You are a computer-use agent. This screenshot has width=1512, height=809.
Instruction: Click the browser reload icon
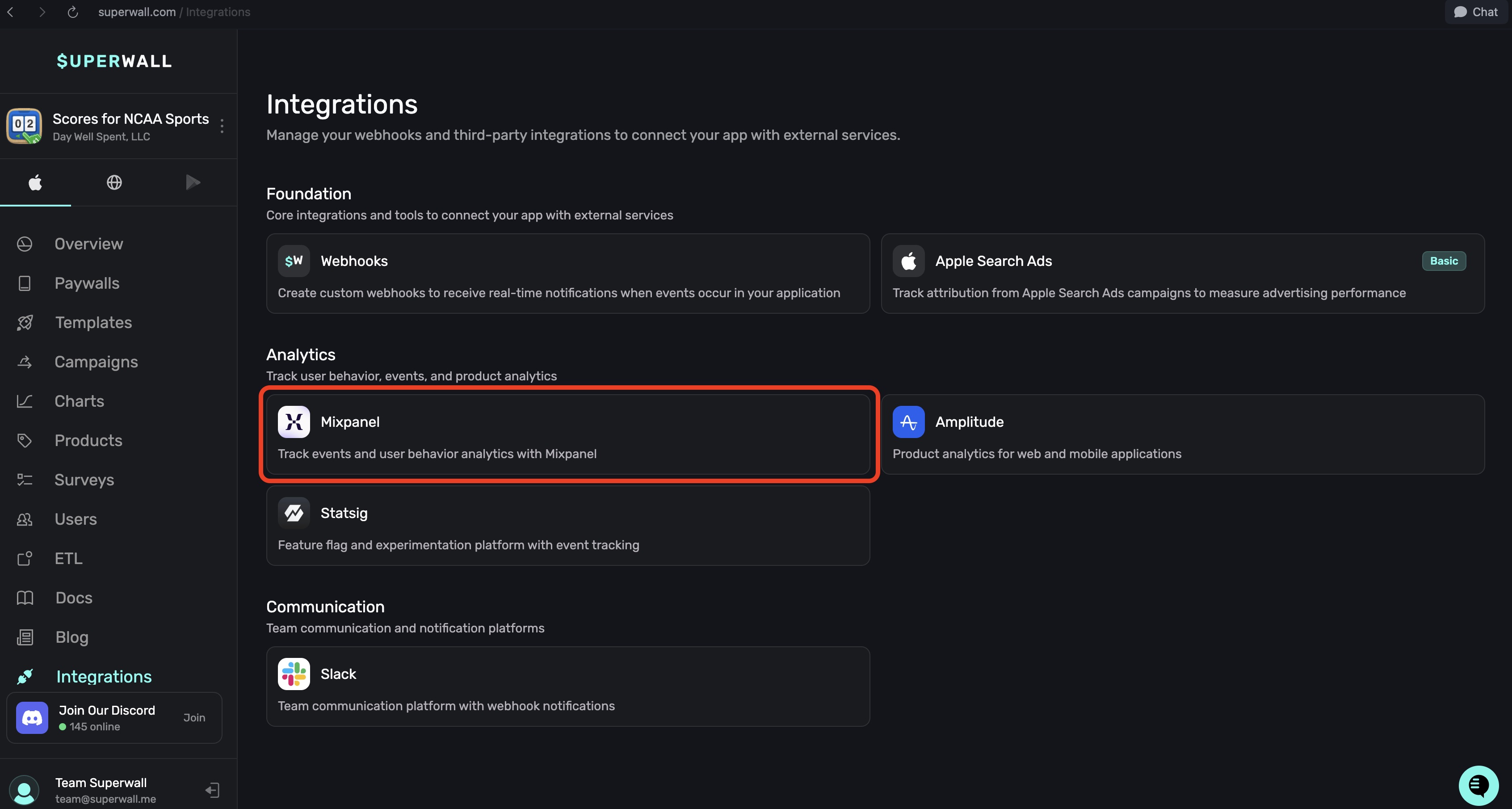point(73,13)
